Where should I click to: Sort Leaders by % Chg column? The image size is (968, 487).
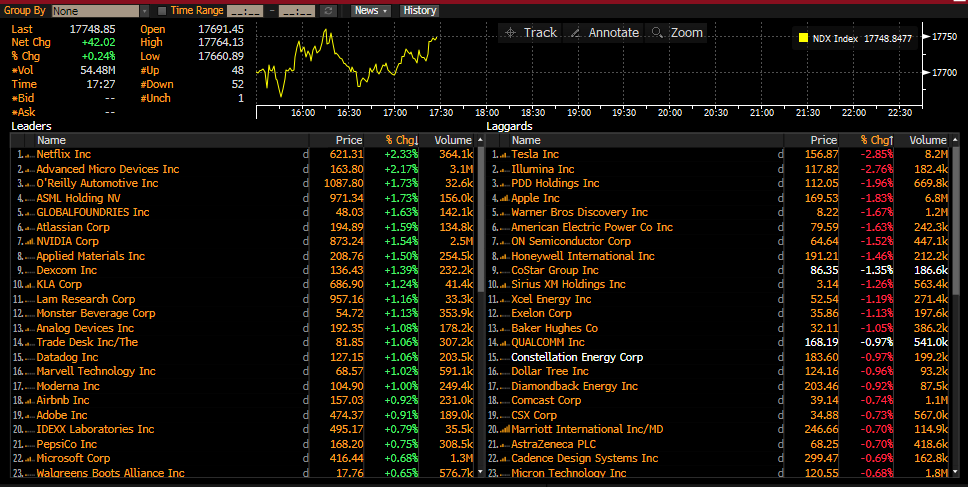point(402,141)
